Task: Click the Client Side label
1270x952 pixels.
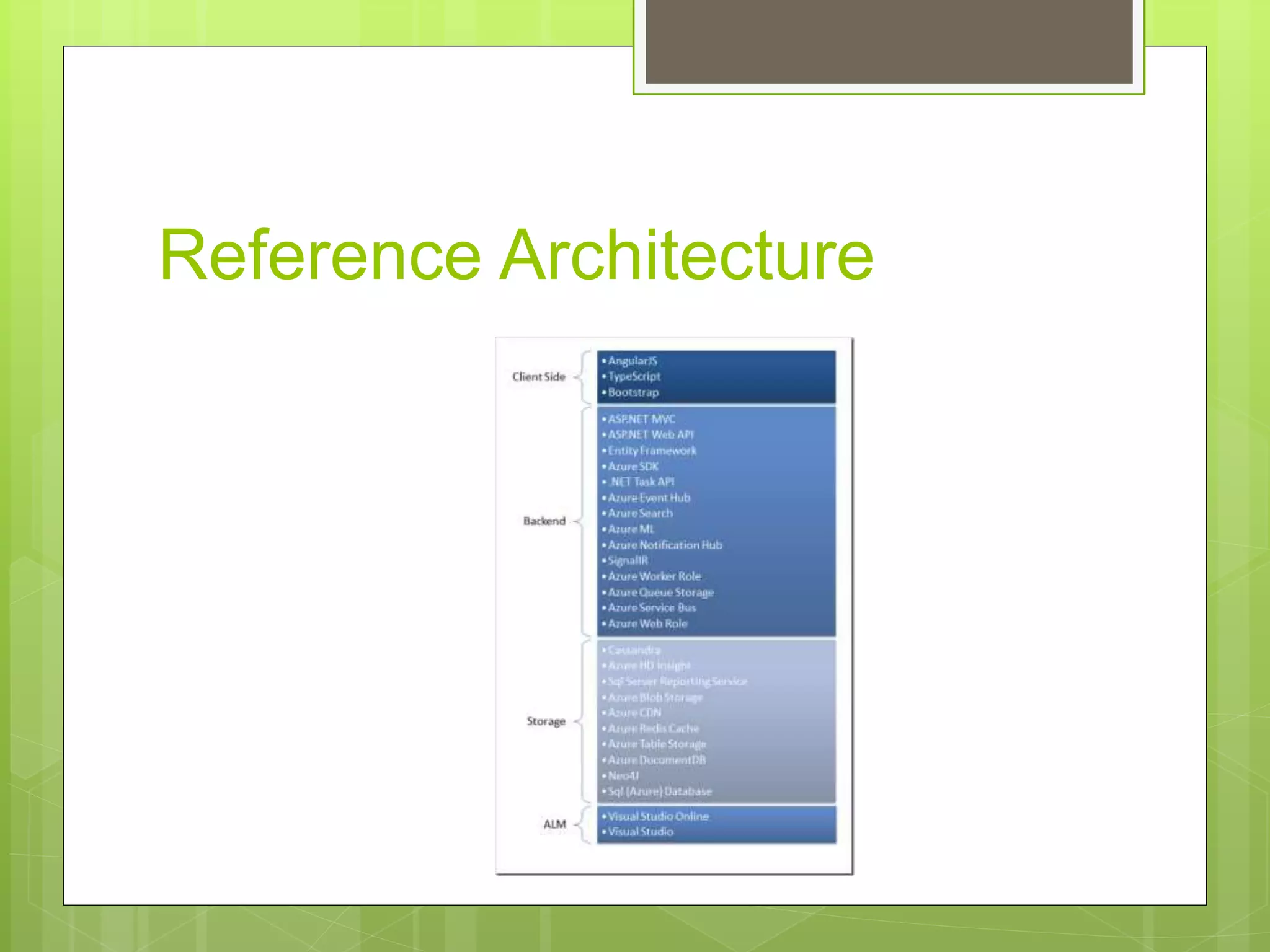Action: tap(538, 377)
